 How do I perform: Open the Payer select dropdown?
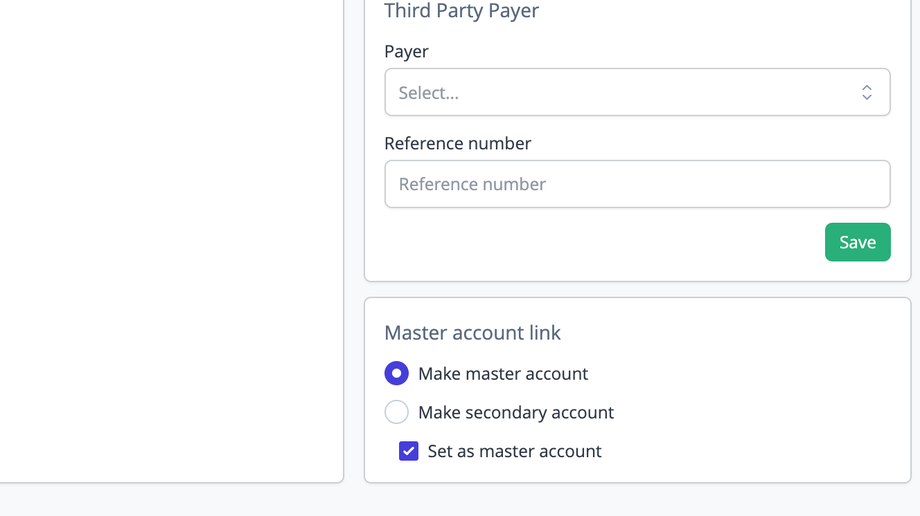coord(637,92)
